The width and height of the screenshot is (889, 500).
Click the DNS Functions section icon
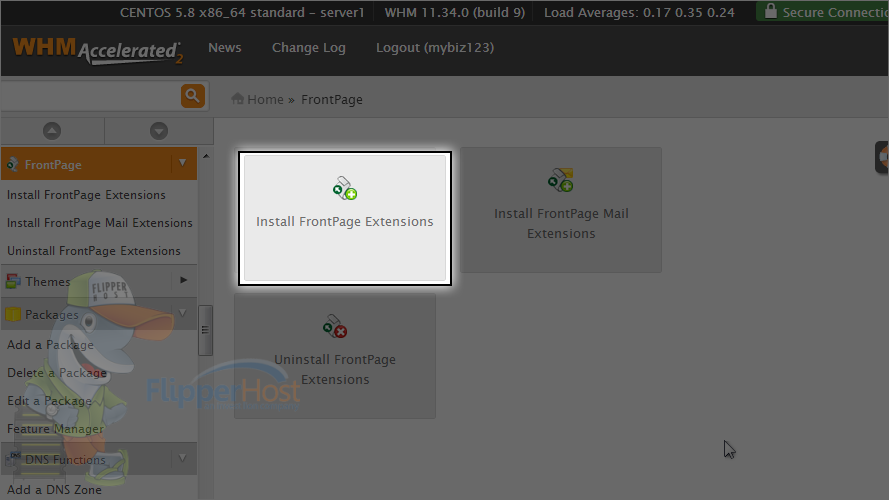click(x=14, y=459)
